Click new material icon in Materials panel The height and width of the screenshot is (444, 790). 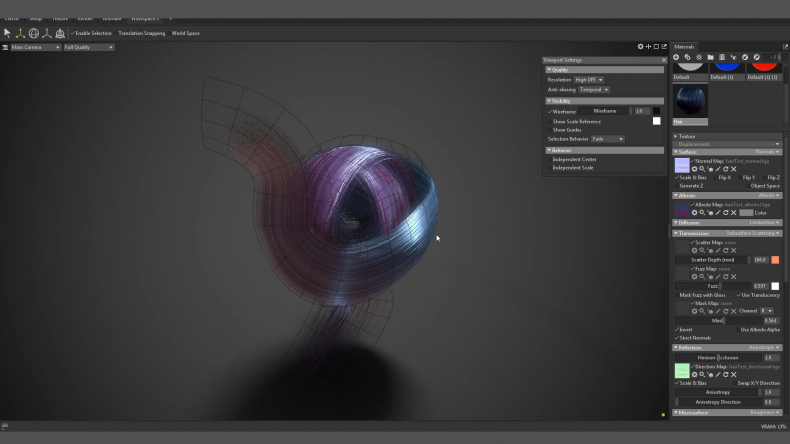(x=676, y=57)
